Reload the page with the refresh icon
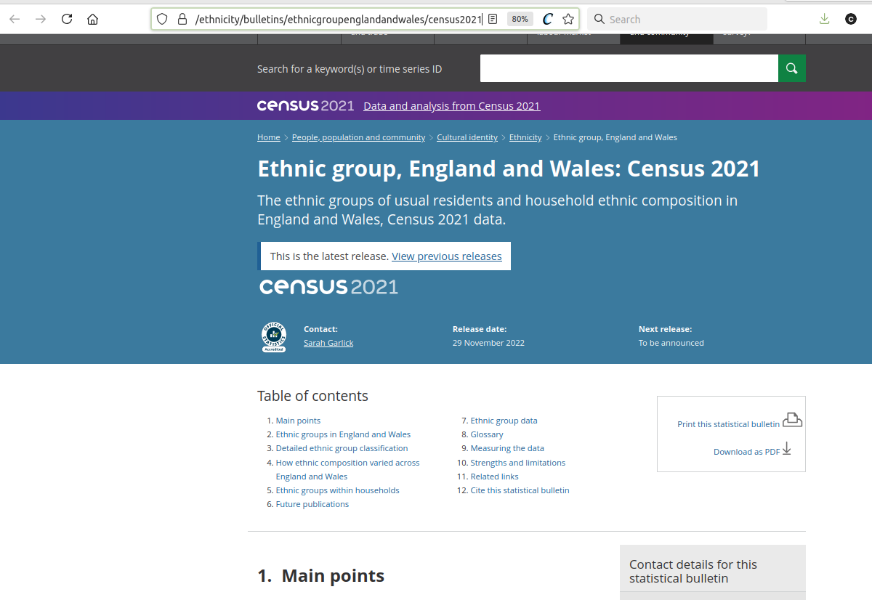872x600 pixels. tap(67, 19)
